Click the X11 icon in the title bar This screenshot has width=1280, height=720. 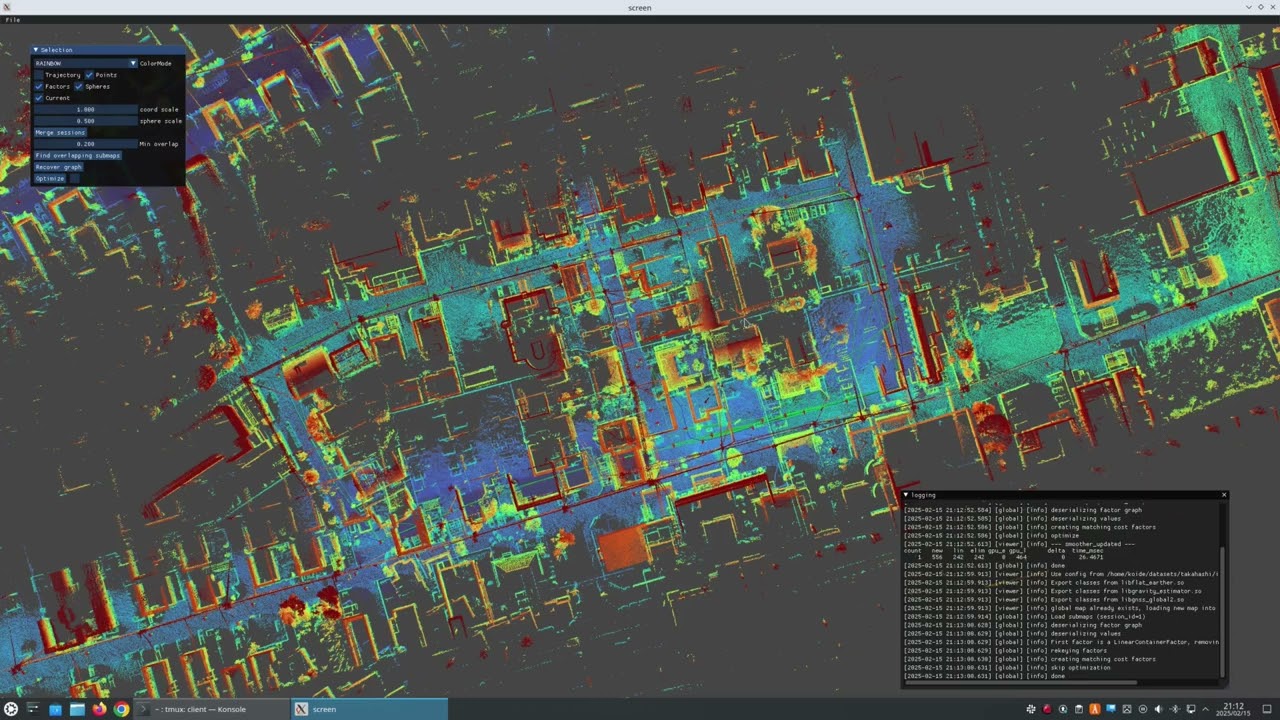coord(7,7)
